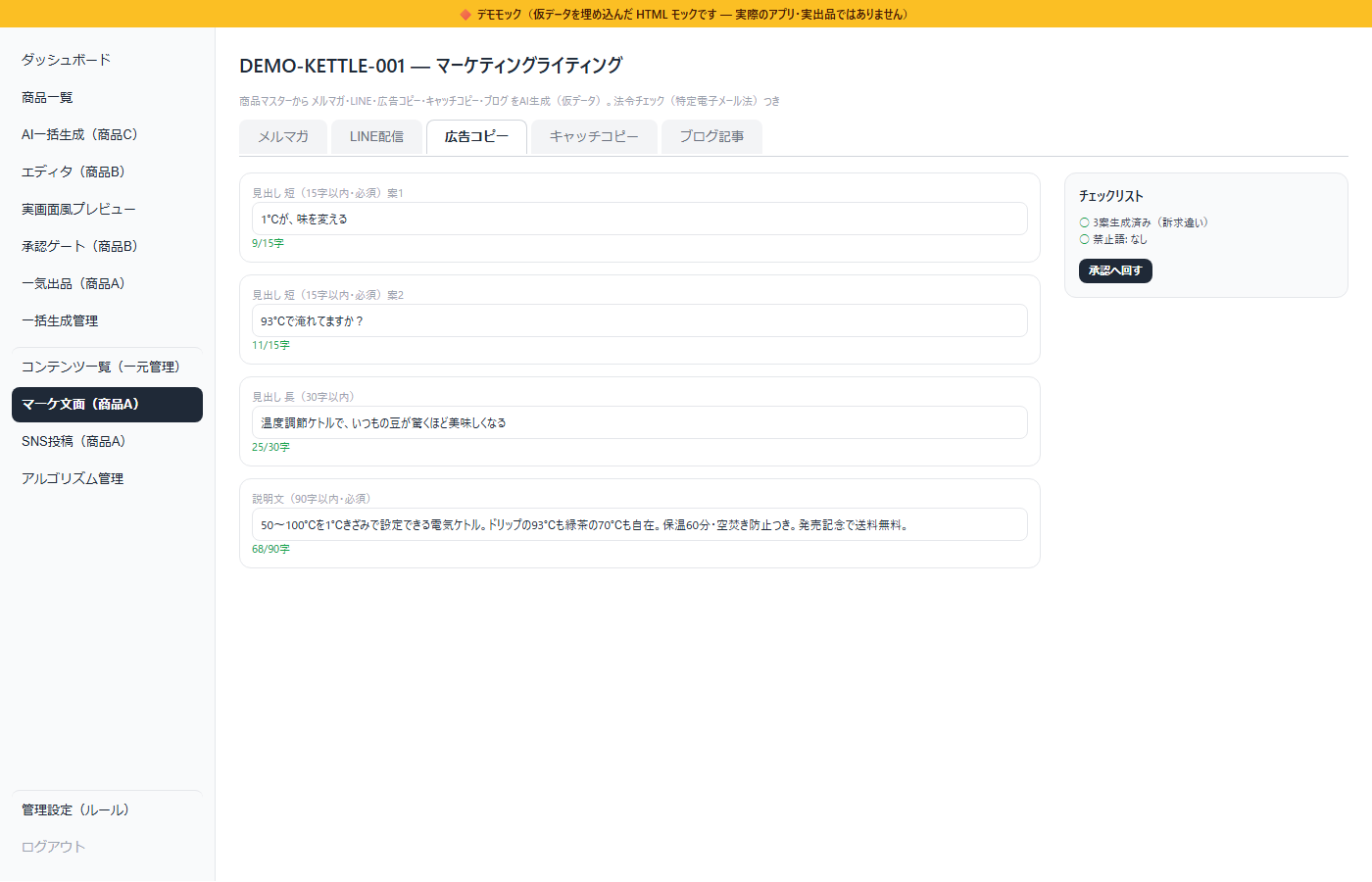This screenshot has width=1372, height=882.
Task: Click the label 見出し 長（30字以内）
Action: 303,397
